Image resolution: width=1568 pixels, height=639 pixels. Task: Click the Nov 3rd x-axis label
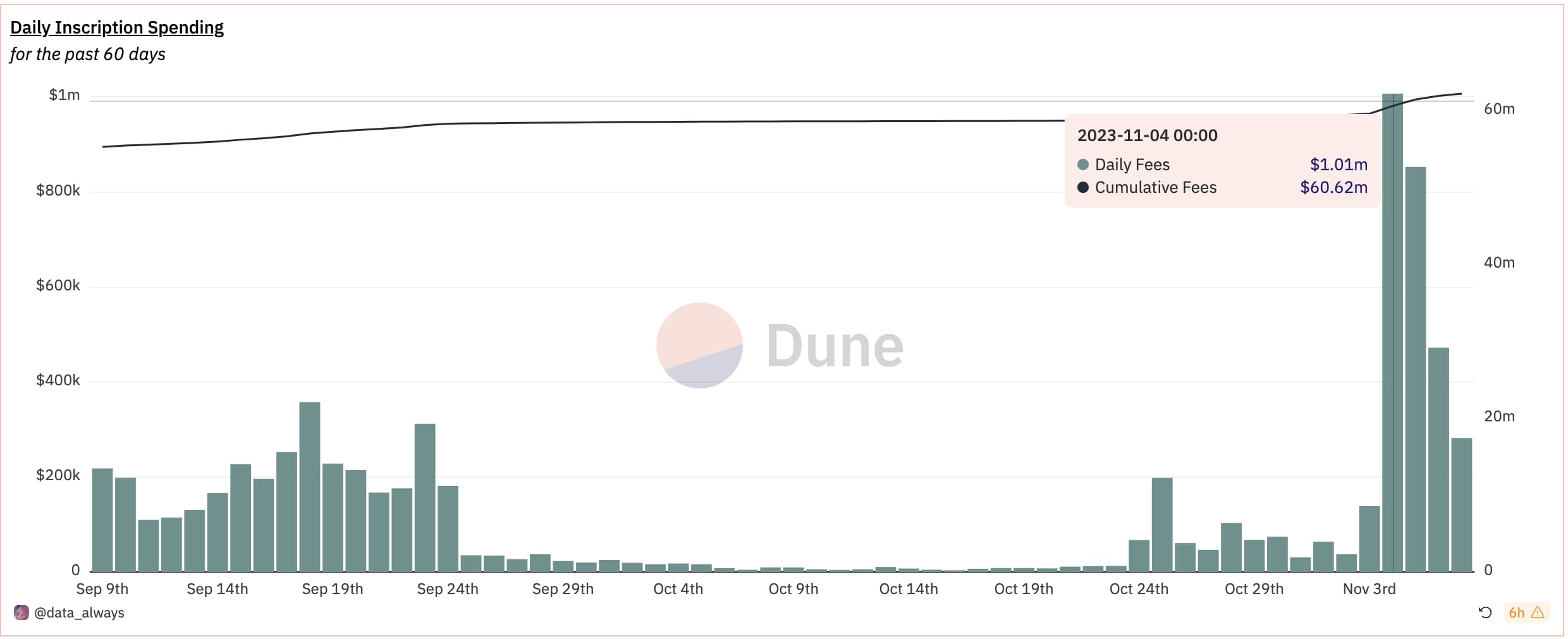[1369, 589]
